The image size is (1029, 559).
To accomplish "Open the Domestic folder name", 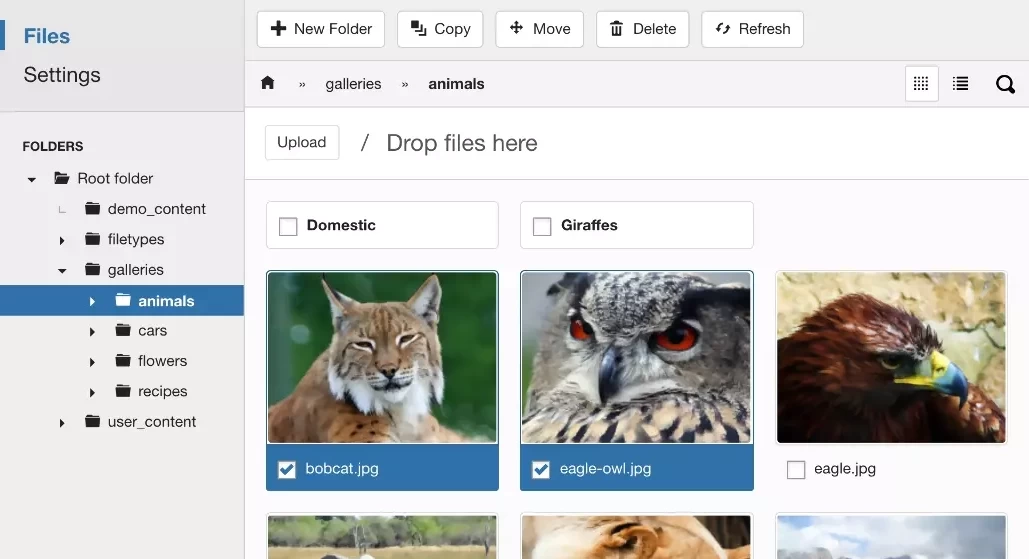I will click(341, 225).
